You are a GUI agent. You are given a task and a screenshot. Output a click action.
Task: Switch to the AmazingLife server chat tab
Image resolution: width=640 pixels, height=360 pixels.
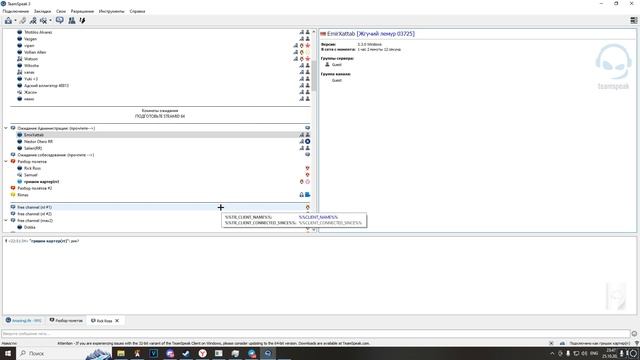tap(24, 321)
